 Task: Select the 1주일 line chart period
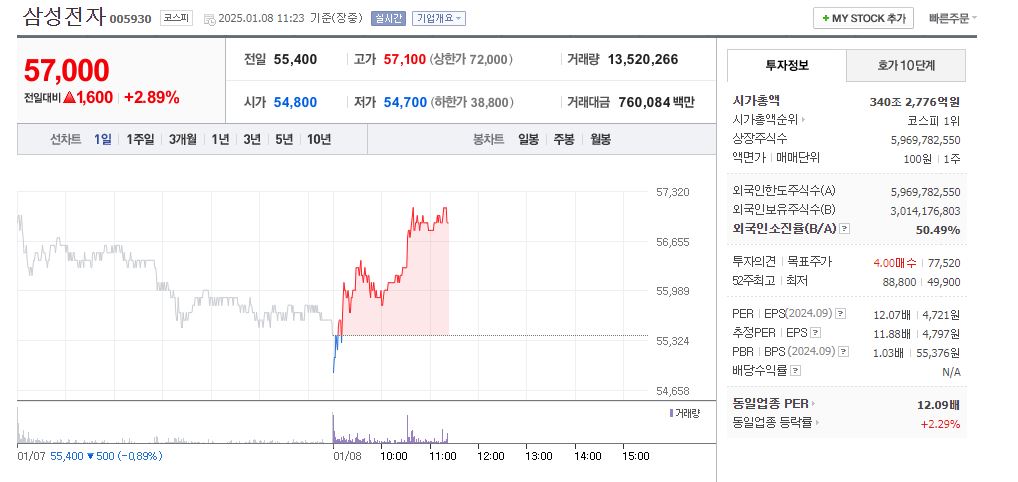[x=141, y=139]
